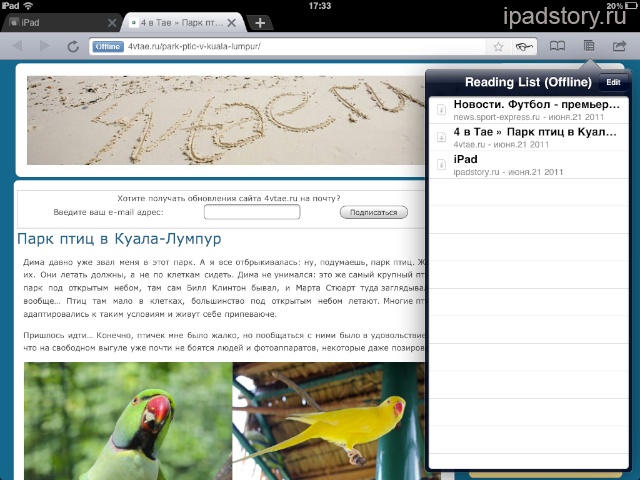Go forward with the forward arrow
The width and height of the screenshot is (640, 480).
click(x=44, y=46)
